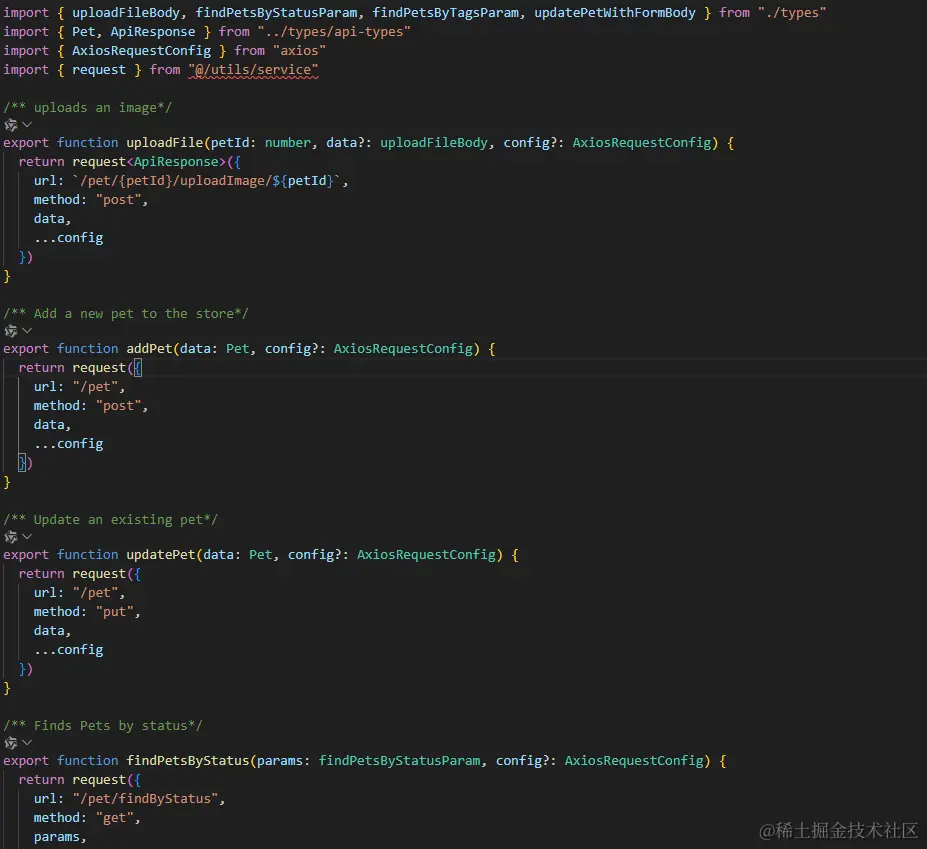The height and width of the screenshot is (849, 927).
Task: Click the "get" method string
Action: (115, 818)
